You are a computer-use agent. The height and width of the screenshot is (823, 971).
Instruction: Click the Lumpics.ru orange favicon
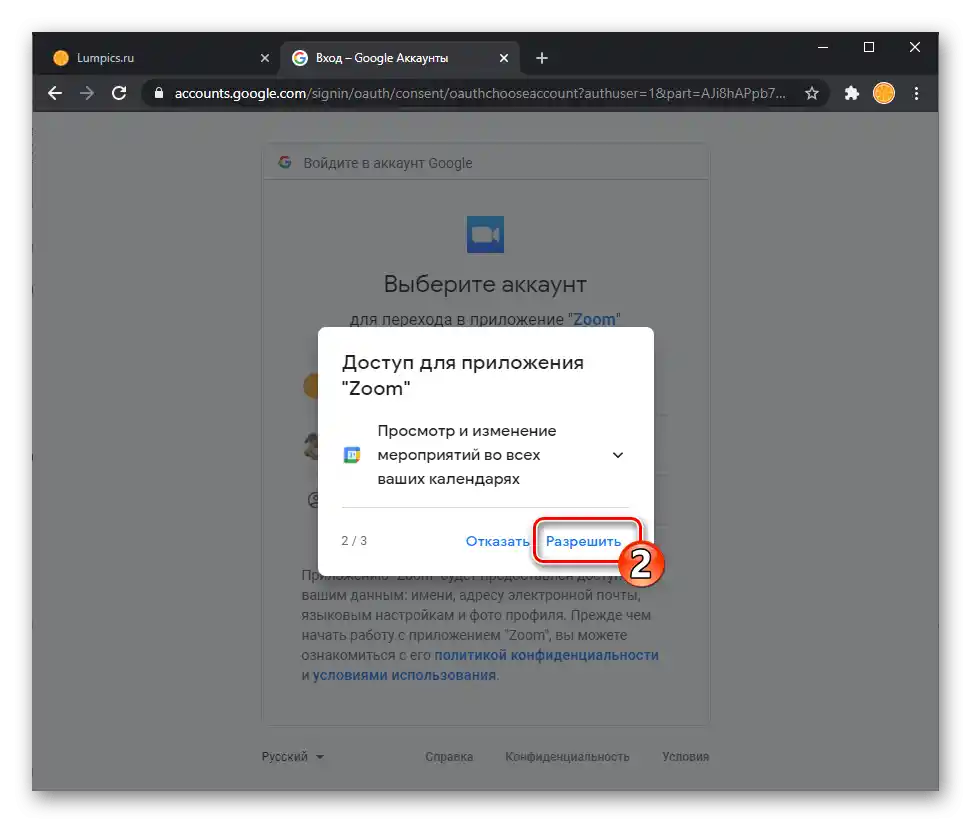pyautogui.click(x=61, y=58)
